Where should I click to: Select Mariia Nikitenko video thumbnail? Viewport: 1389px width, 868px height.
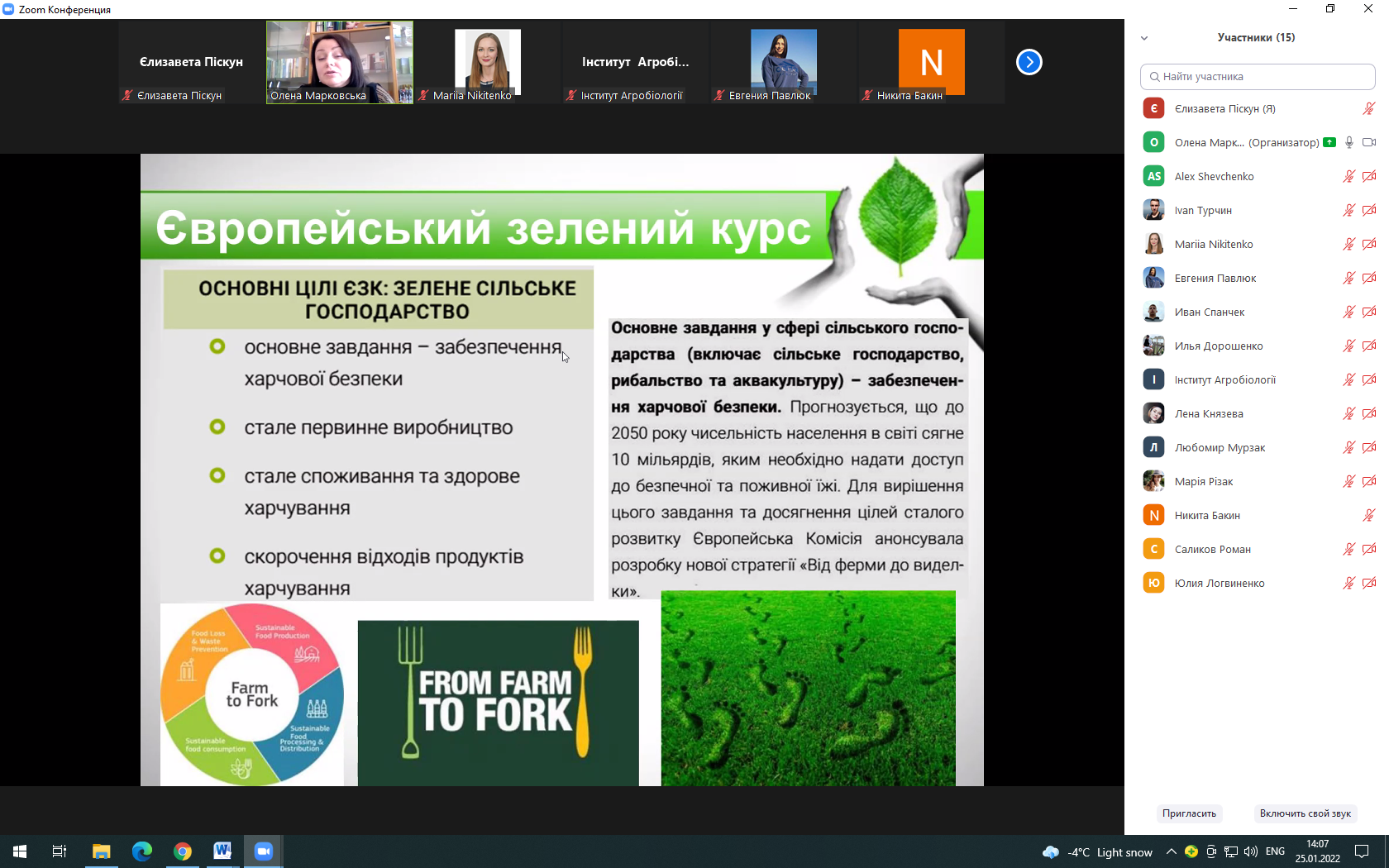click(x=487, y=62)
